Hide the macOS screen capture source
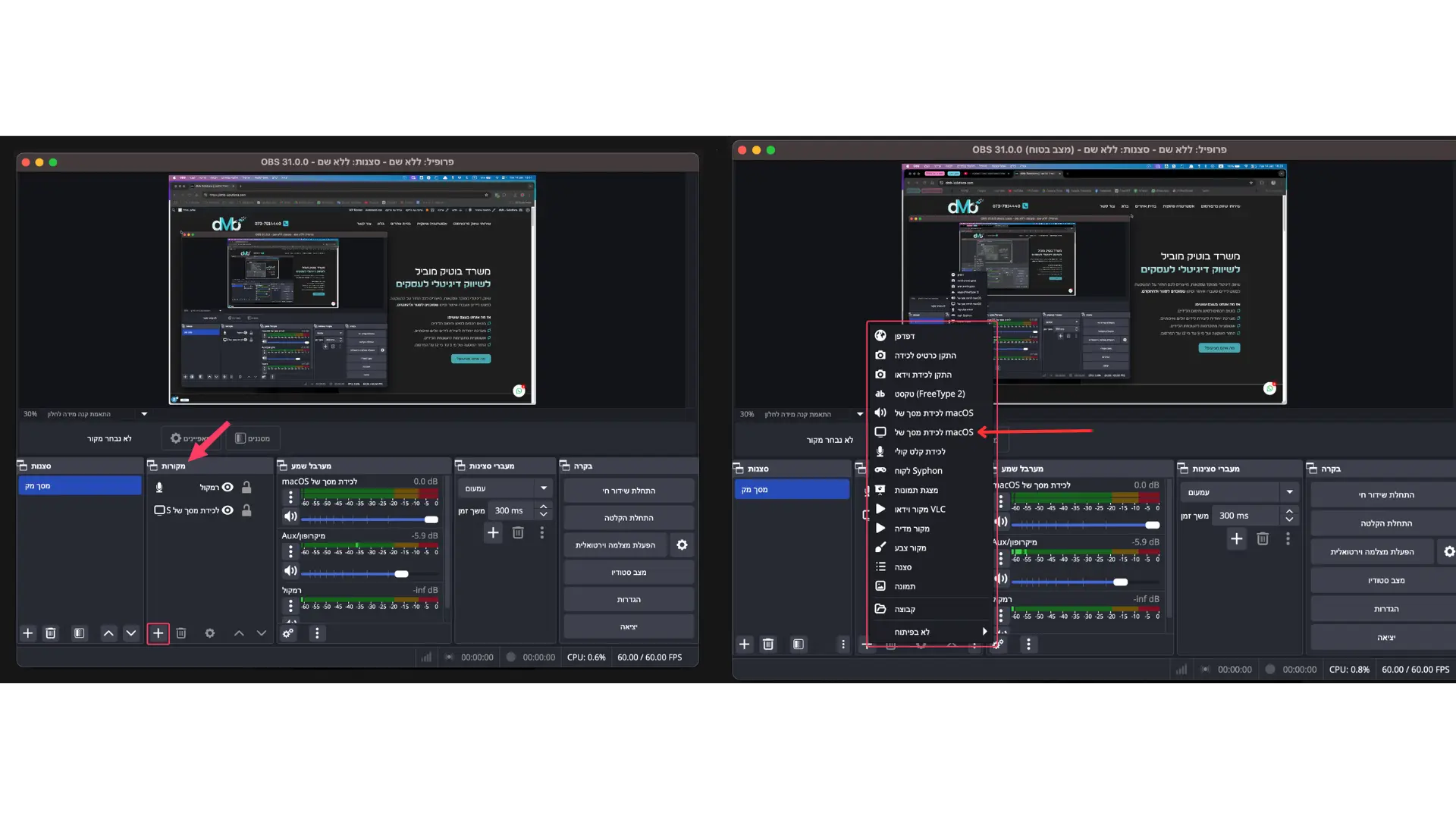The height and width of the screenshot is (819, 1456). click(x=227, y=510)
